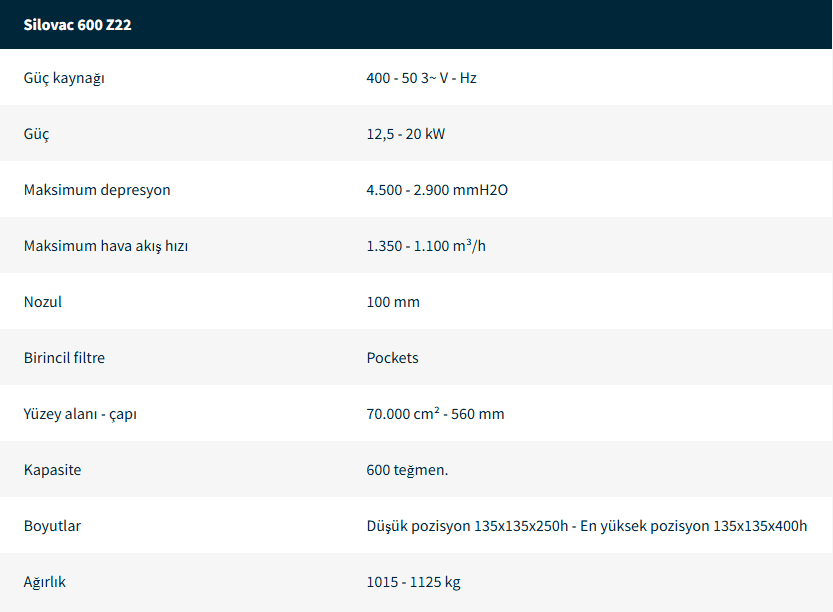833x612 pixels.
Task: Click the Nozul label
Action: (42, 302)
